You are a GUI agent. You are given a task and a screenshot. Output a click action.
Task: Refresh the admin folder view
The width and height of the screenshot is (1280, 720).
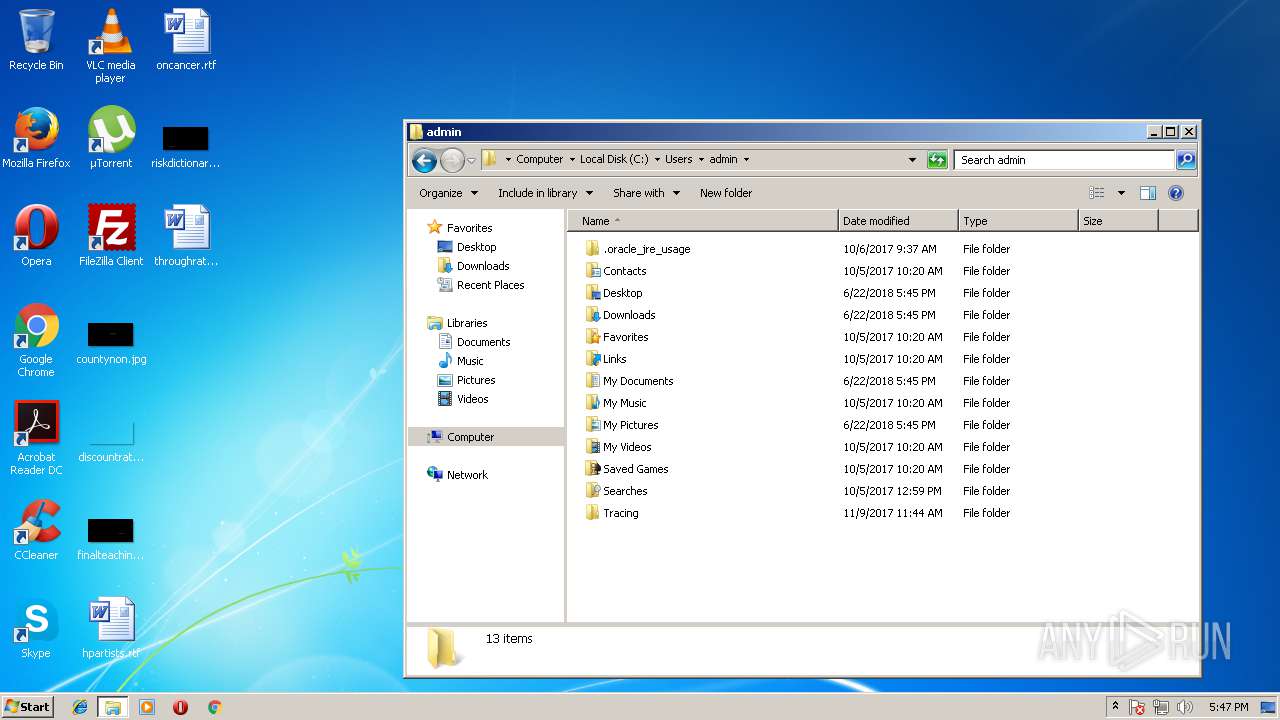coord(937,160)
